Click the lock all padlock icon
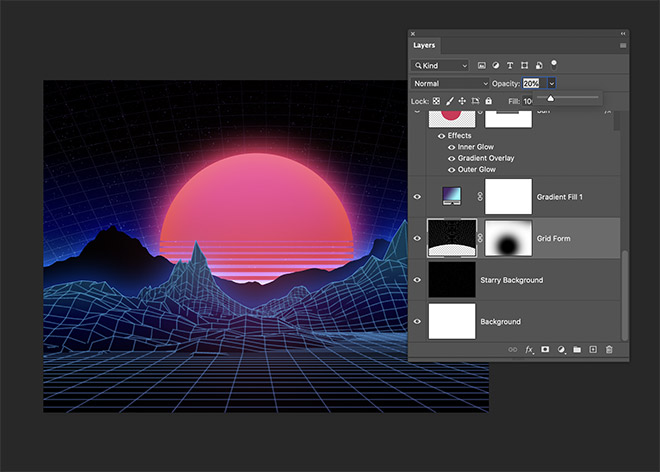The image size is (660, 472). click(x=488, y=101)
